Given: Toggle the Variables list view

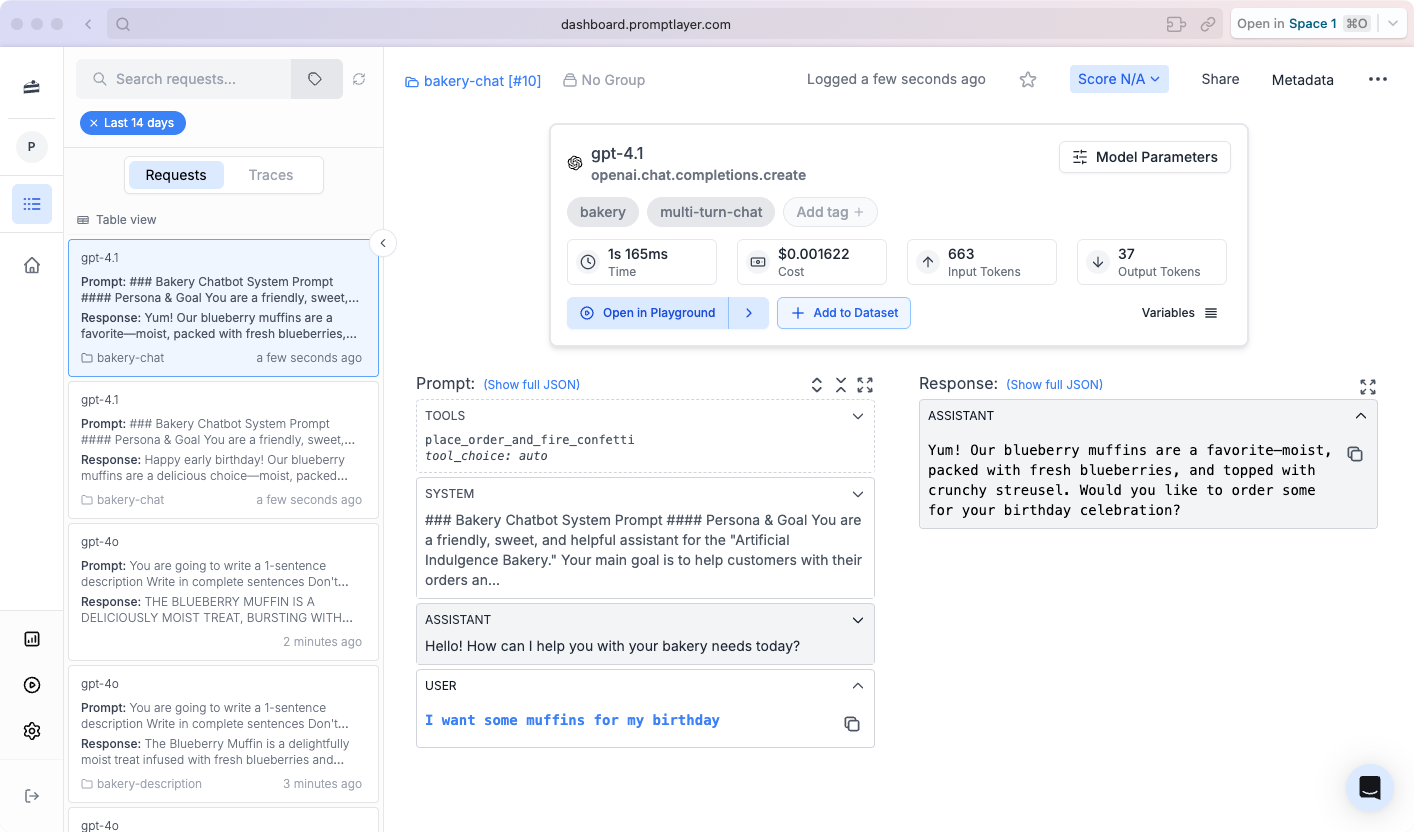Looking at the screenshot, I should [1211, 313].
